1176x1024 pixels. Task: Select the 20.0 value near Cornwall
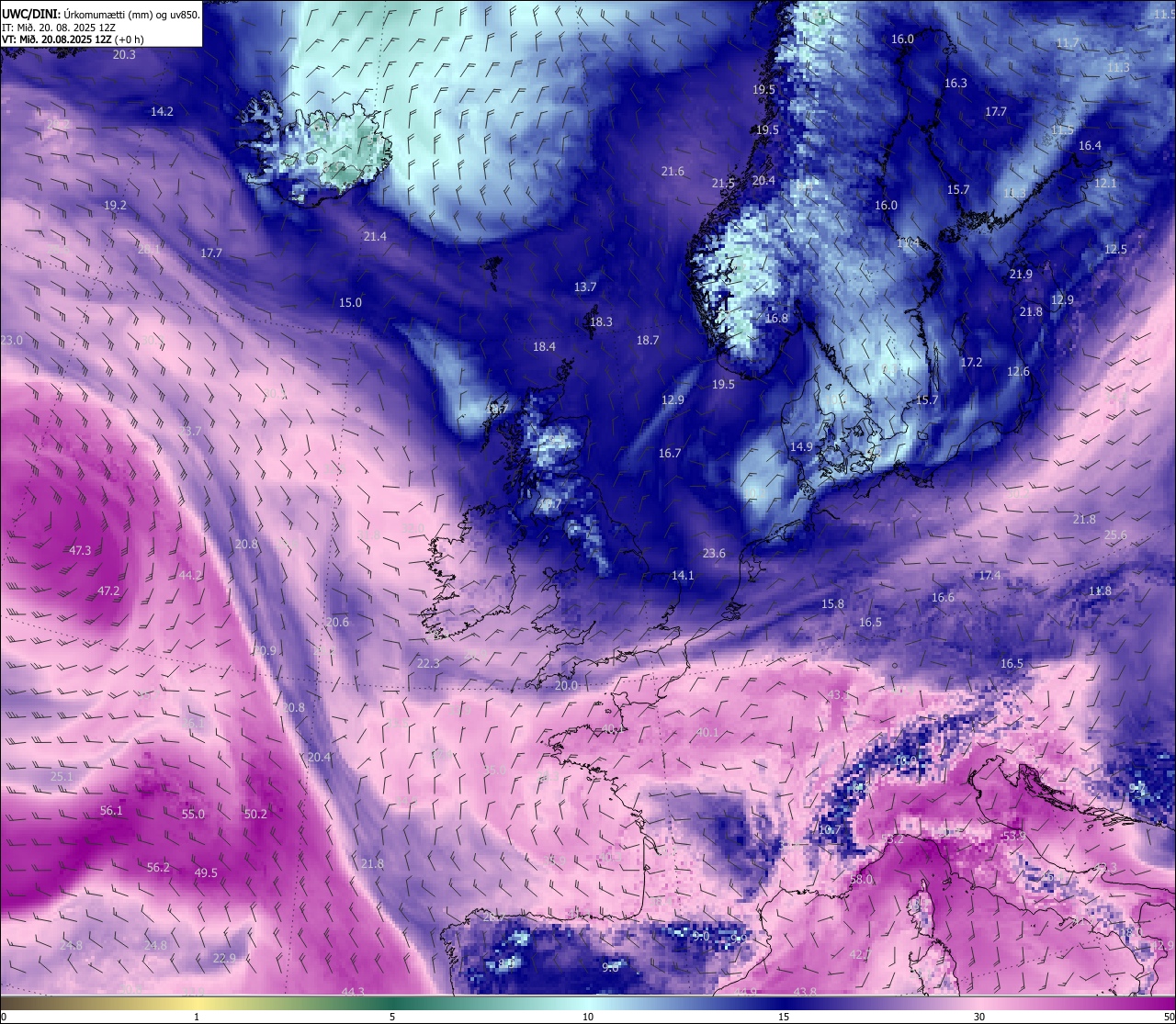566,686
